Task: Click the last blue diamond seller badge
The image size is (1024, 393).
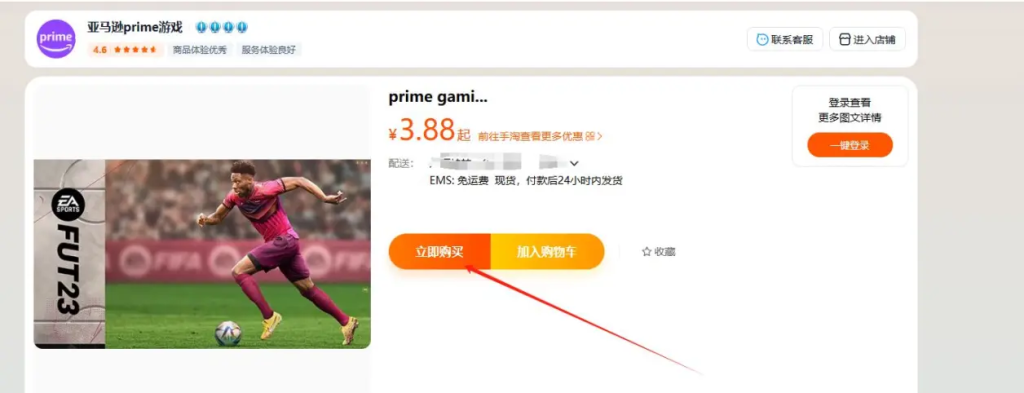Action: coord(242,27)
